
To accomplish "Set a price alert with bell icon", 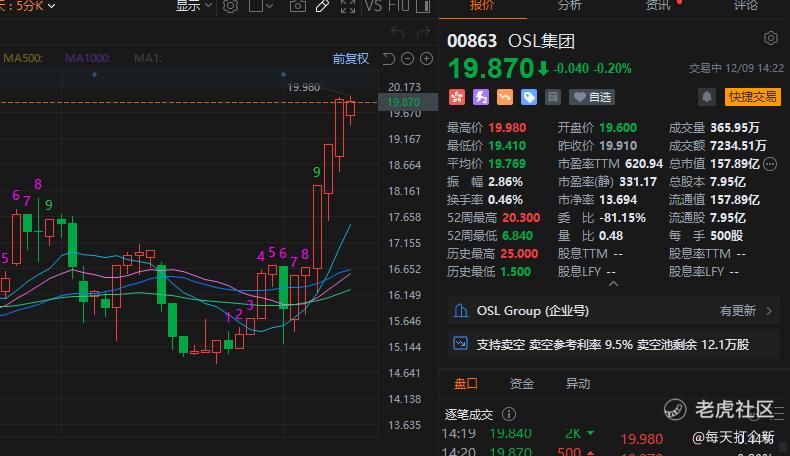I will click(x=707, y=97).
